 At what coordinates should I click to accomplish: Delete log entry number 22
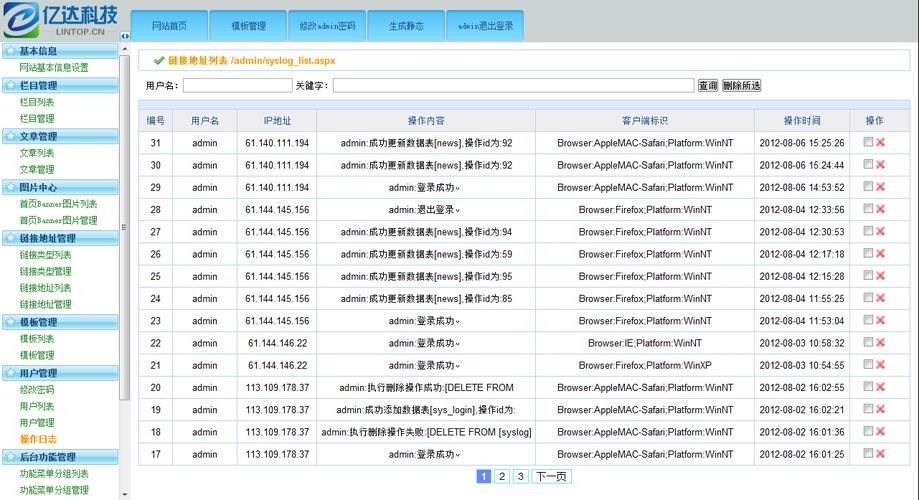880,343
